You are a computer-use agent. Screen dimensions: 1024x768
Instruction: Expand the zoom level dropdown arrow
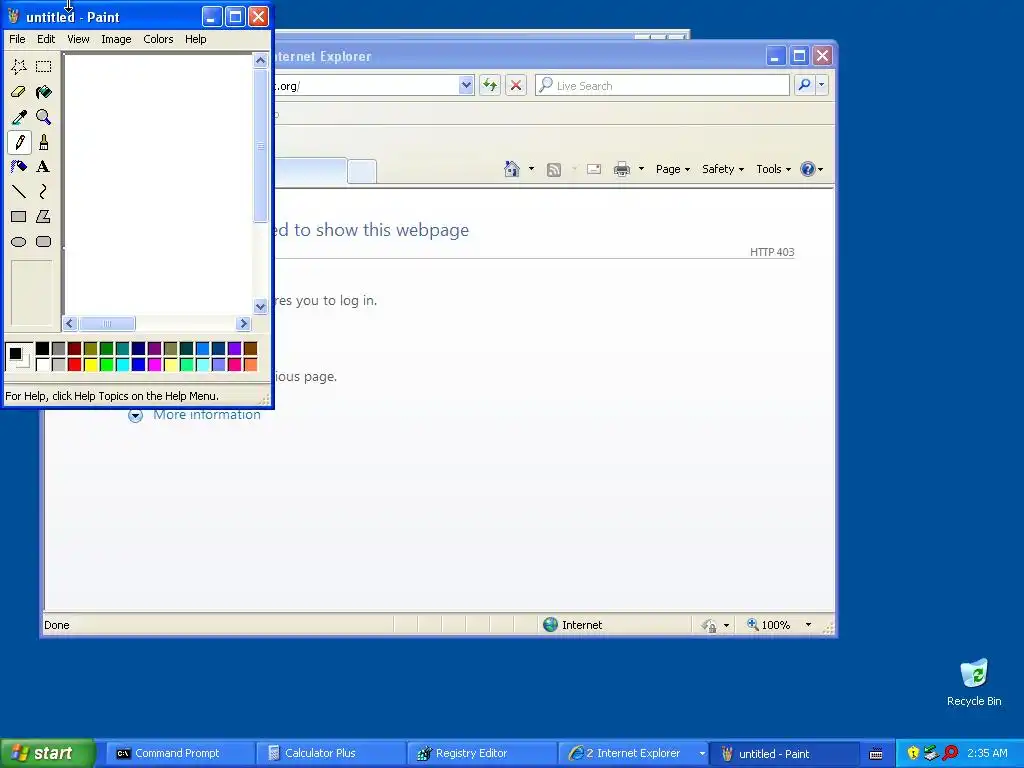tap(808, 625)
